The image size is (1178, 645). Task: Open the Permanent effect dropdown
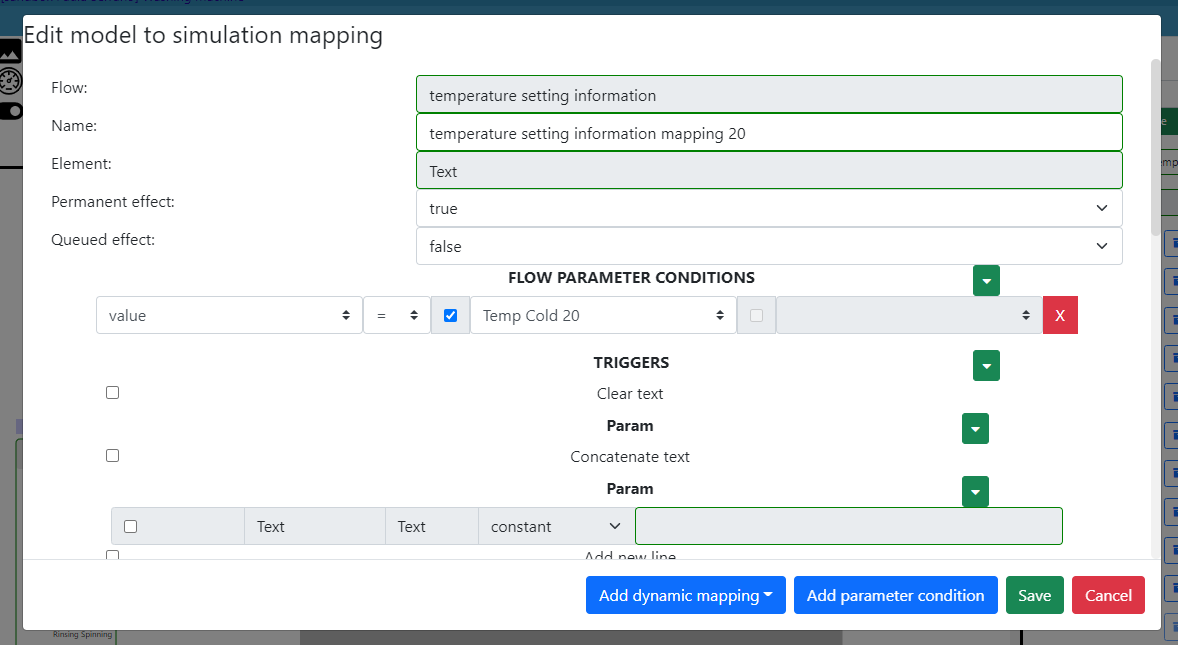[x=769, y=208]
